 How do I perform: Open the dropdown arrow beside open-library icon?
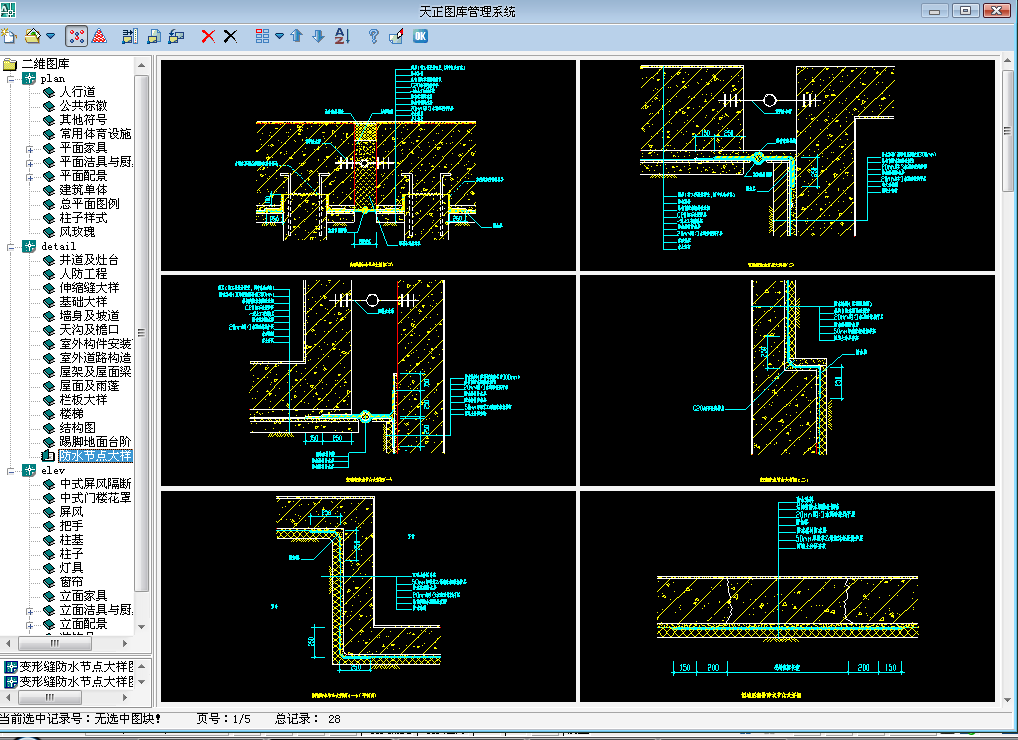(50, 36)
